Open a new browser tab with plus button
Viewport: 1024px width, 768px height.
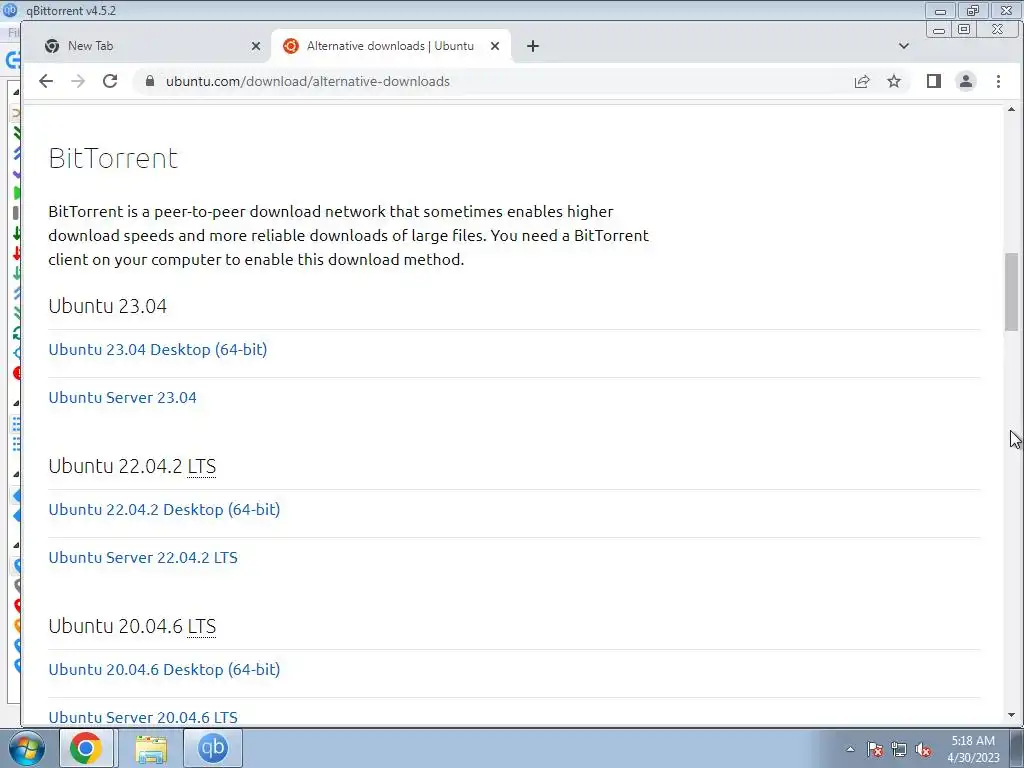533,46
